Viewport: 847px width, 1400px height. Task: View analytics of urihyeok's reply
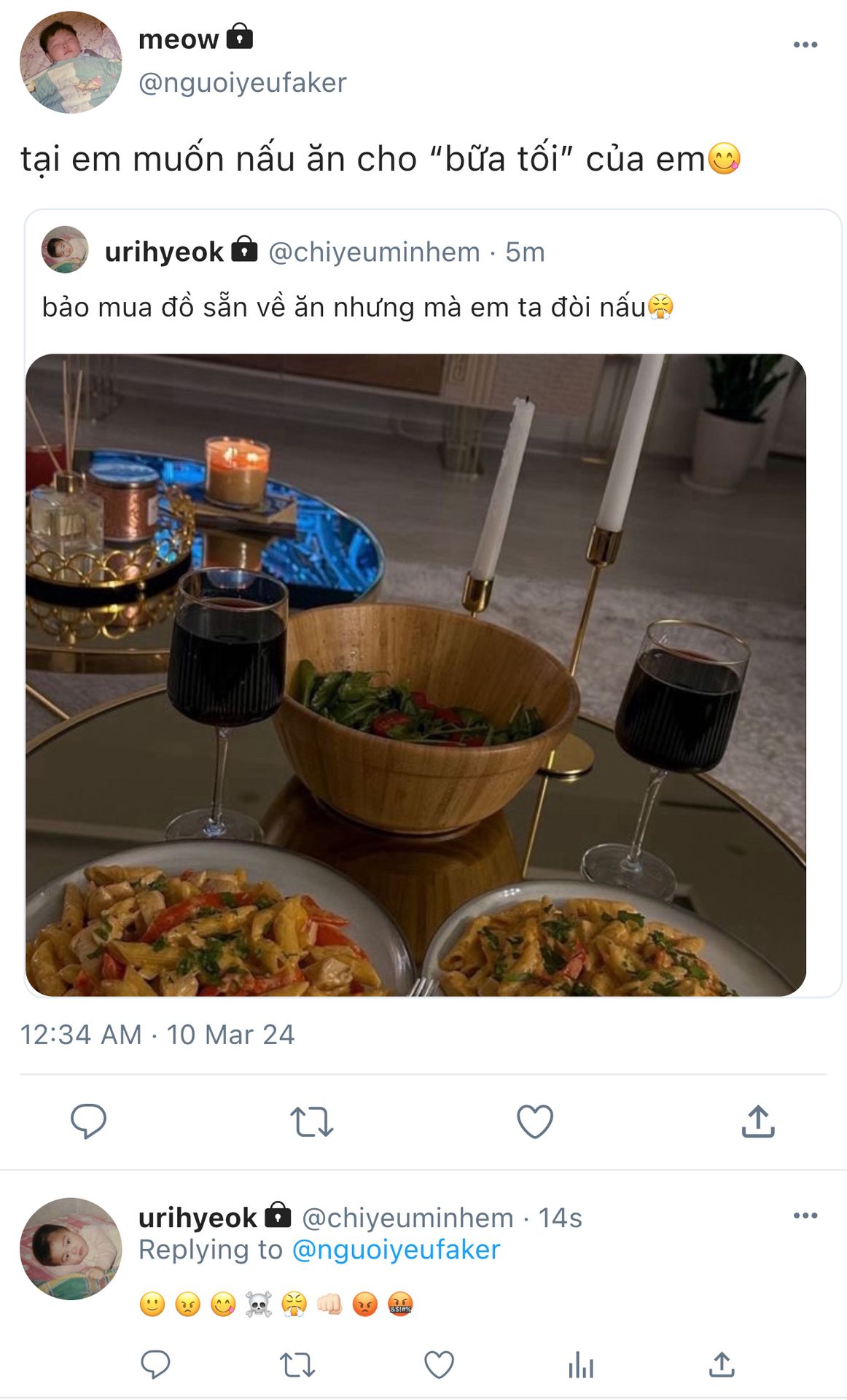[x=581, y=1364]
